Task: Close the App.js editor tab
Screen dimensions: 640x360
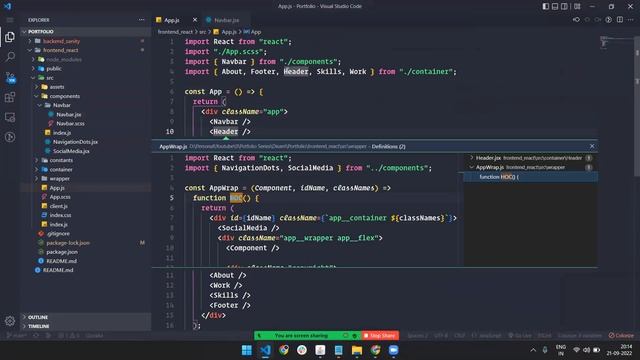Action: [x=195, y=20]
